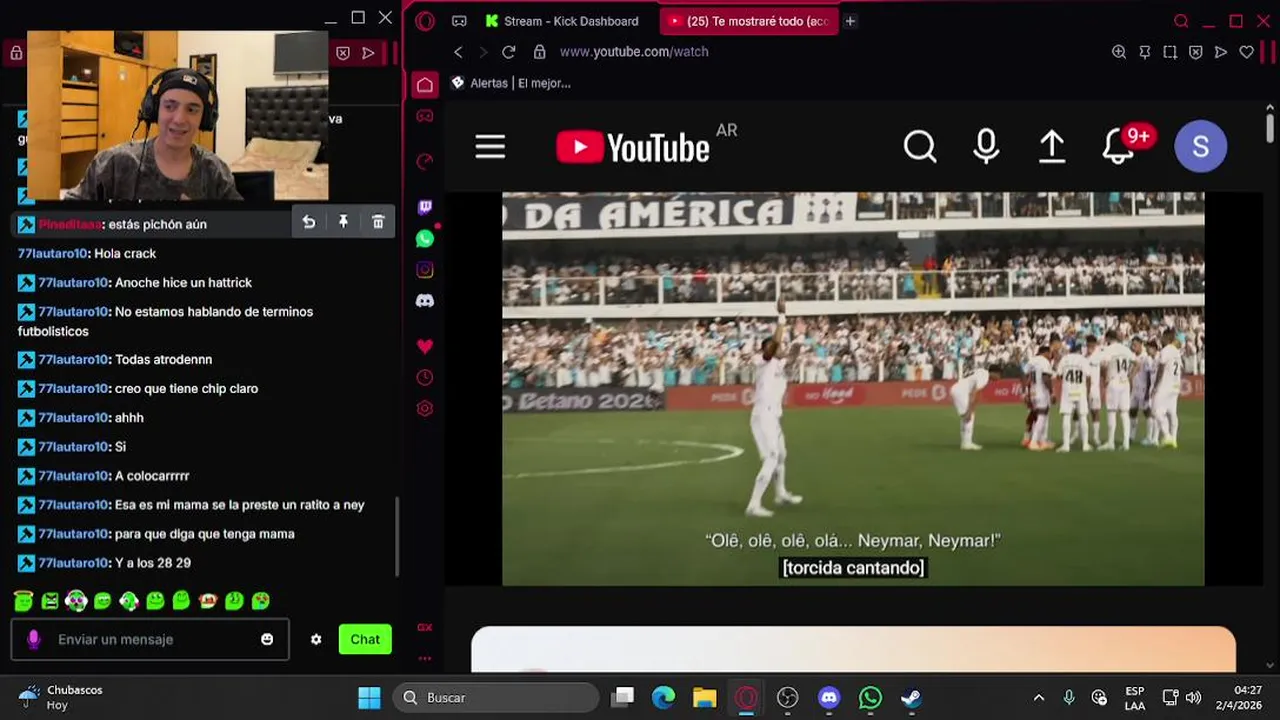Open YouTube search with the magnifier
The image size is (1280, 720).
[x=920, y=147]
